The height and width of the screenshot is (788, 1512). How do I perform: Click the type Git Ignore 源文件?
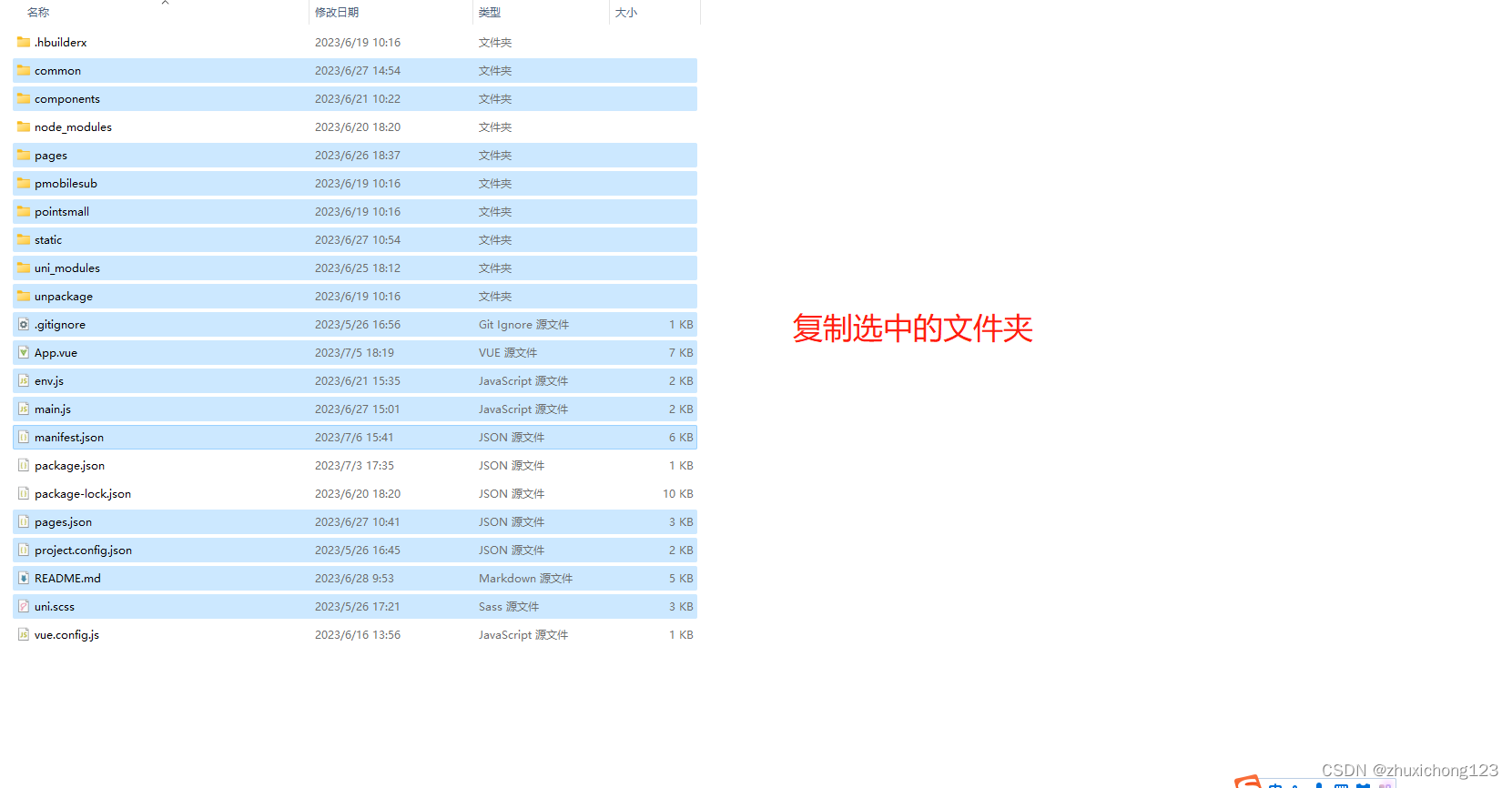point(523,324)
